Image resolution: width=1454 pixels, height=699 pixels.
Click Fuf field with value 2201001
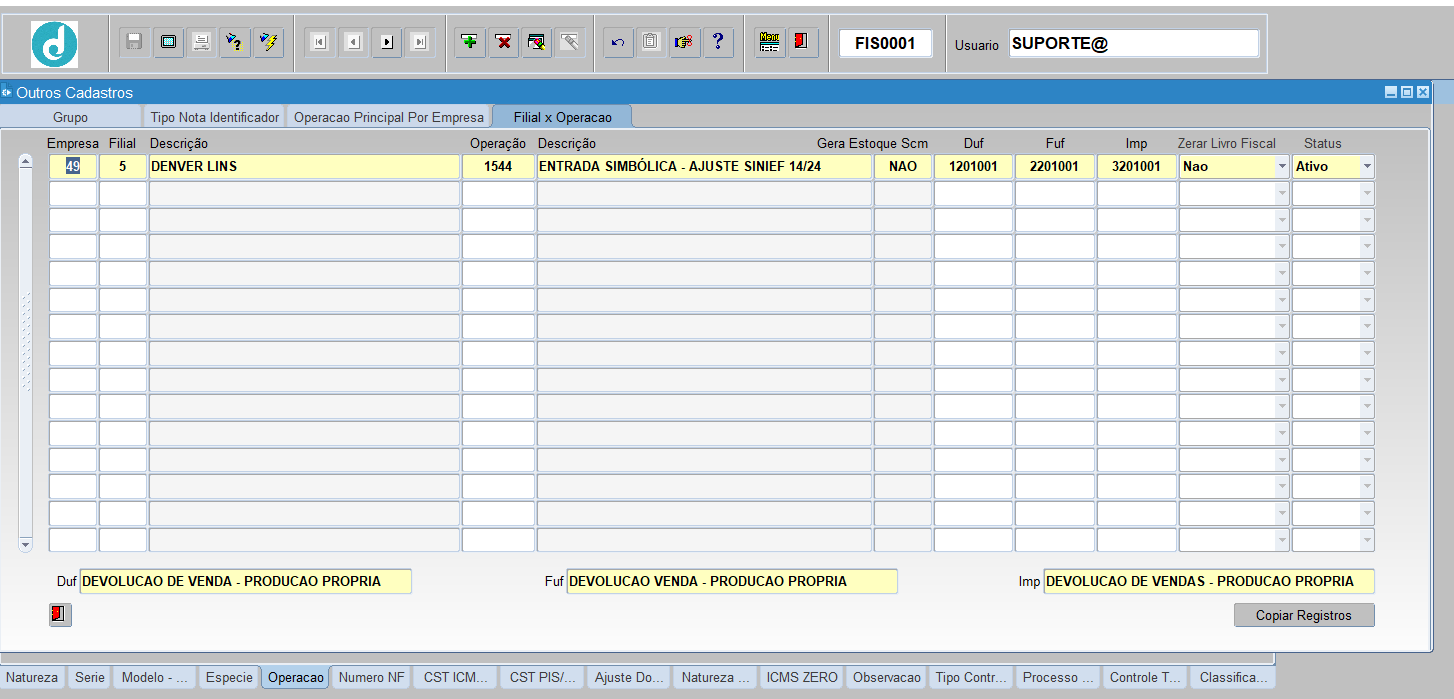1055,167
